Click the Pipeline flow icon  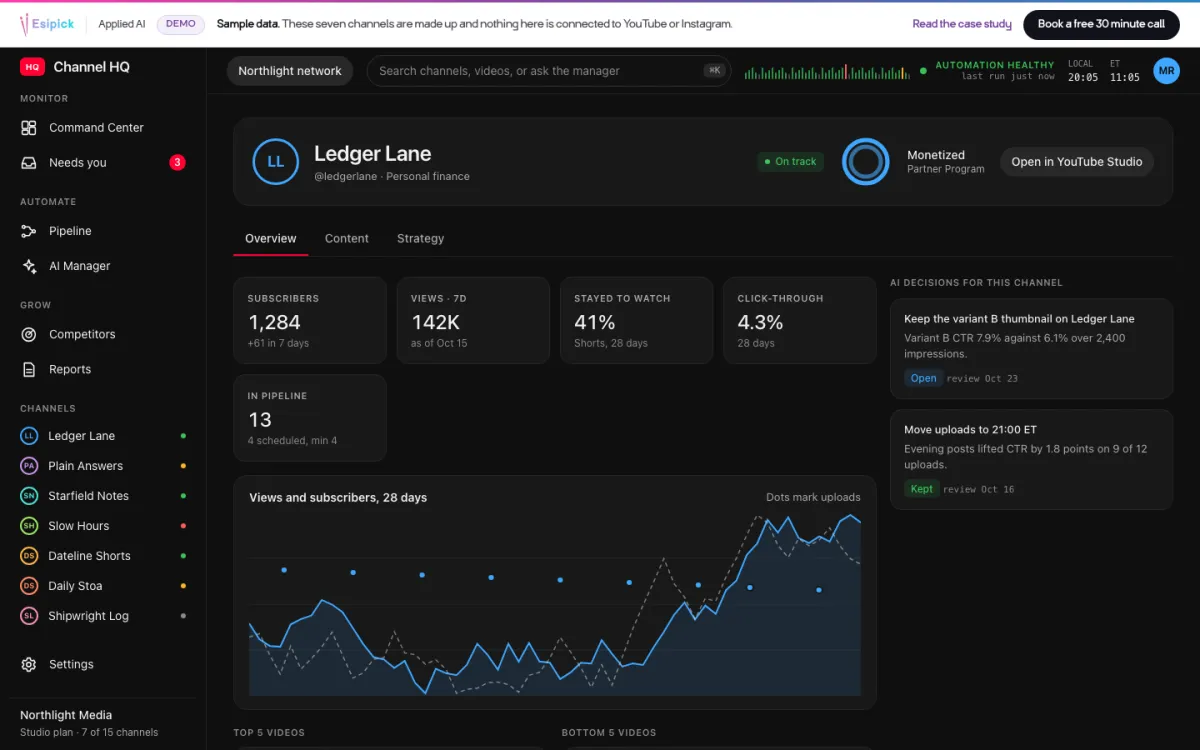coord(29,231)
